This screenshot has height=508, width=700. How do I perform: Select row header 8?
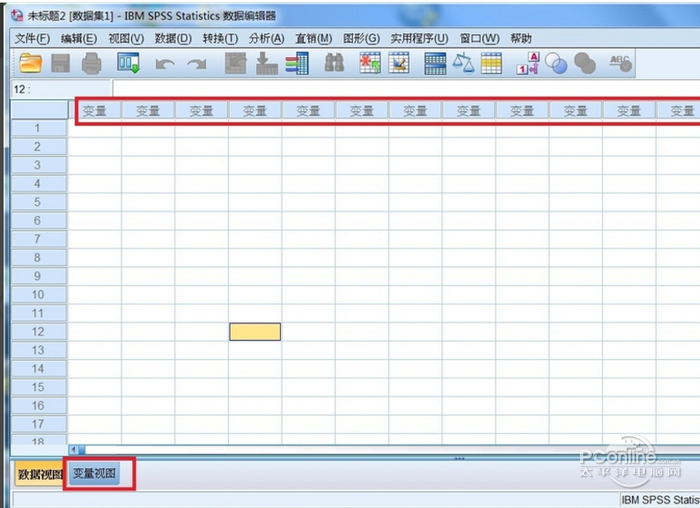39,258
